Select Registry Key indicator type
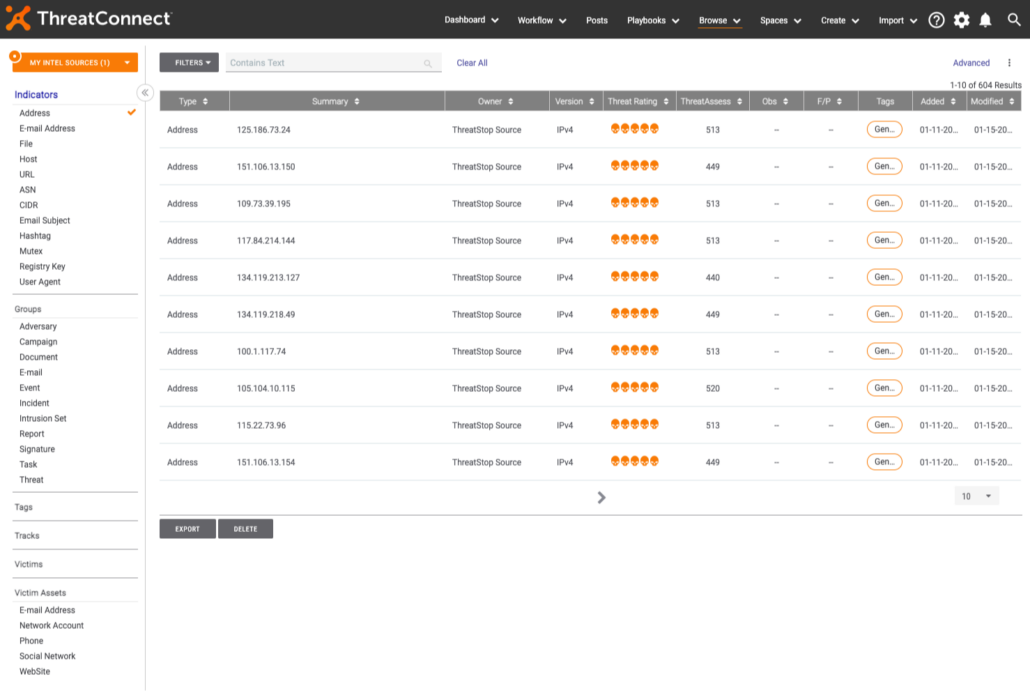The width and height of the screenshot is (1030, 695). point(42,266)
